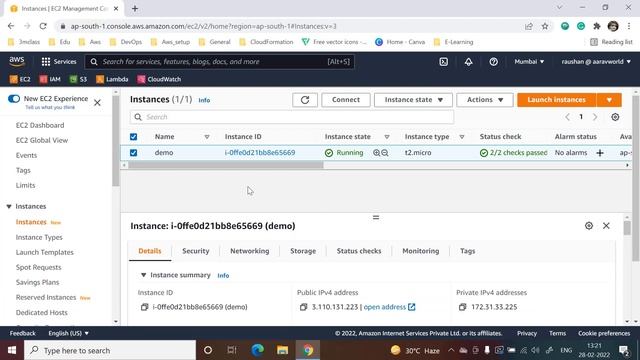Switch to Monitoring tab

pos(420,251)
